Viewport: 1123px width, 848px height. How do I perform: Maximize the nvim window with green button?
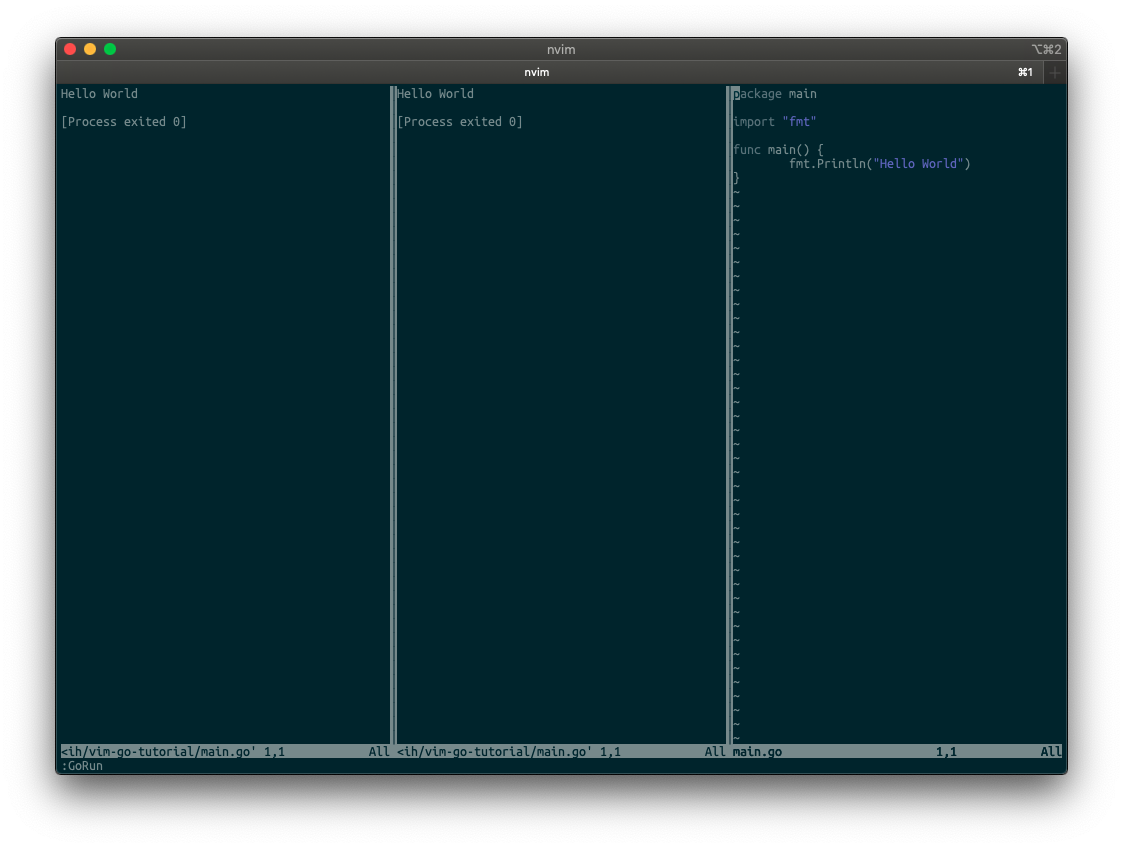click(110, 49)
